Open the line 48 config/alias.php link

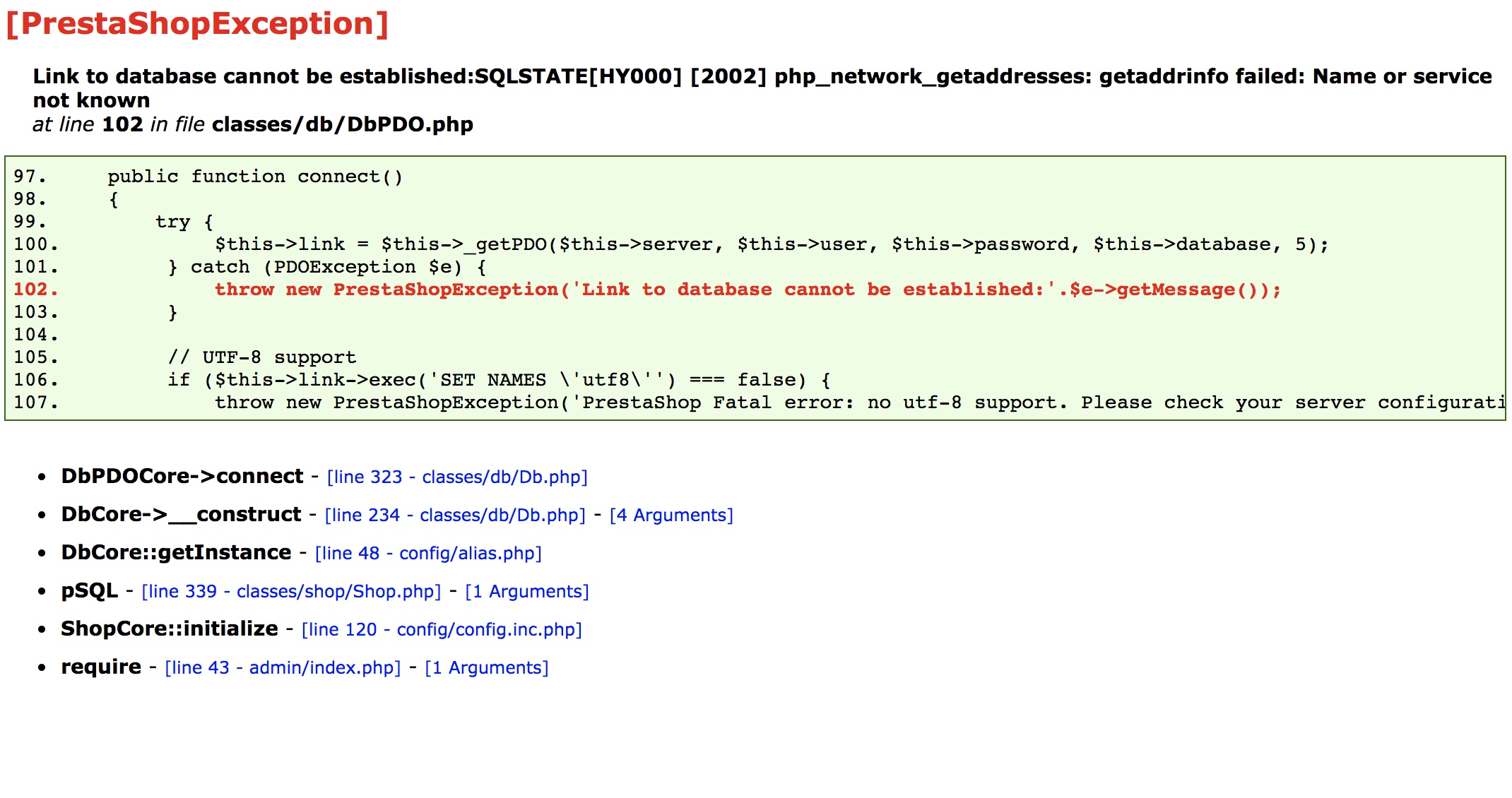point(428,554)
